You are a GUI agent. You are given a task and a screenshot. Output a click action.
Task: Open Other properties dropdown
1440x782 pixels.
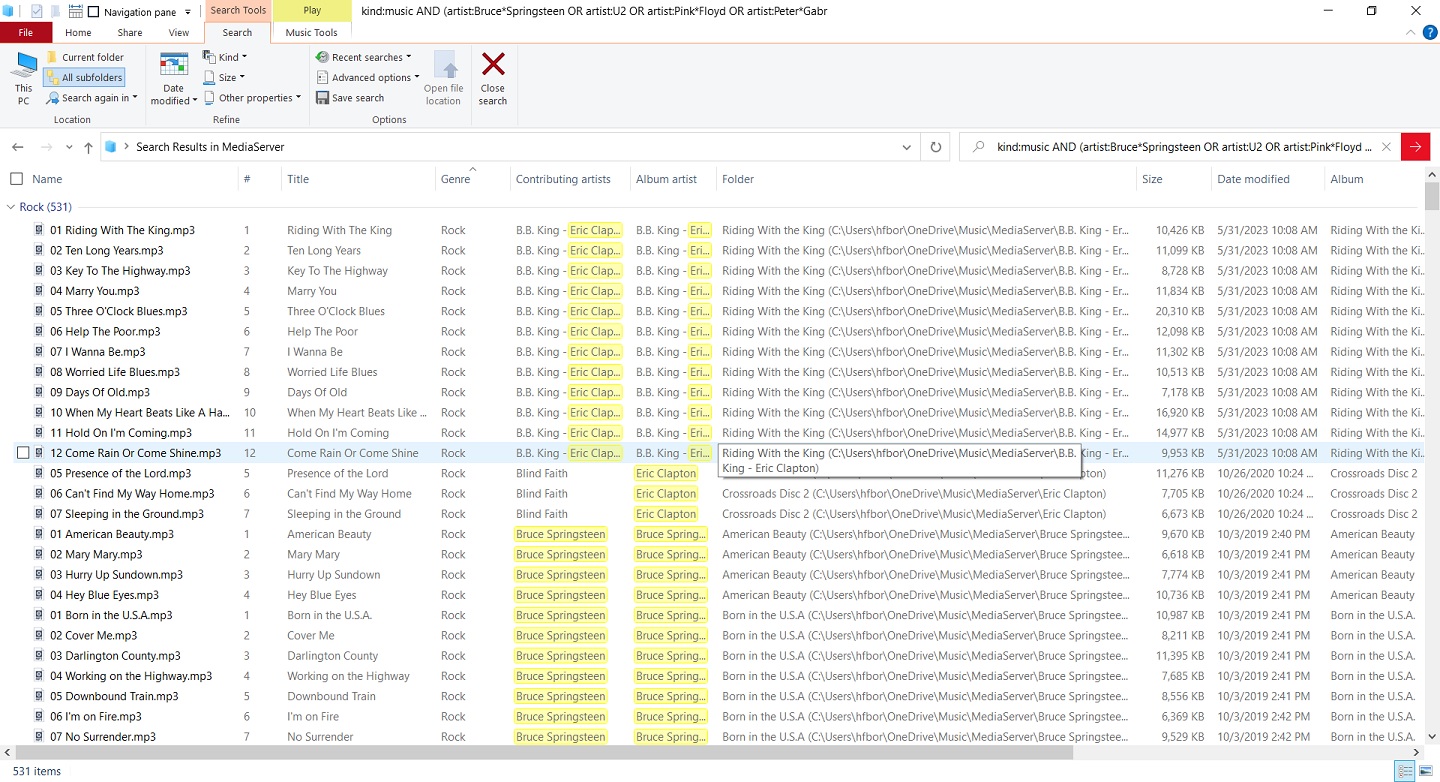coord(252,98)
